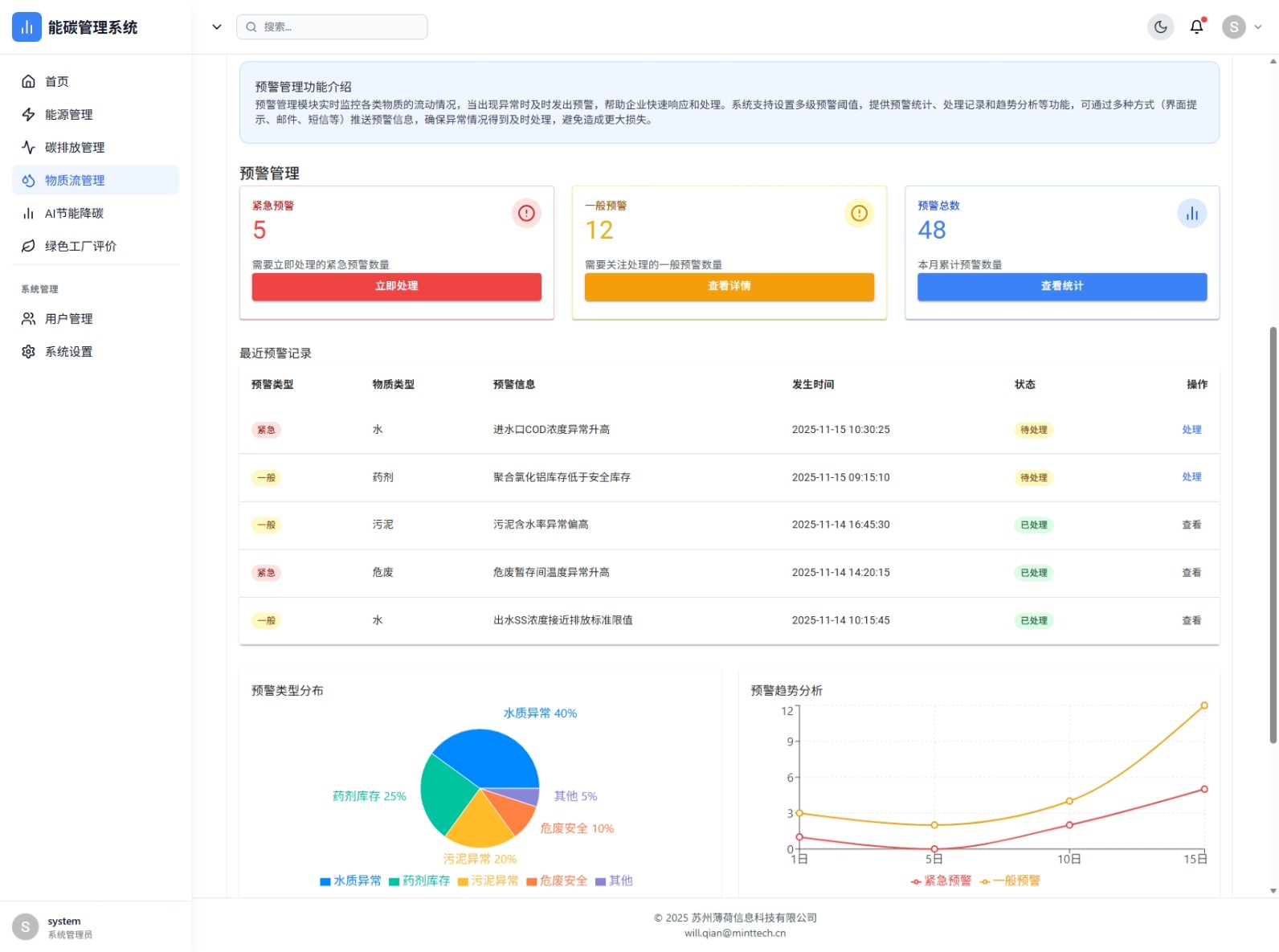Screen dimensions: 1279x952
Task: Click the blue chart icon on 预警总数 card
Action: click(1192, 213)
